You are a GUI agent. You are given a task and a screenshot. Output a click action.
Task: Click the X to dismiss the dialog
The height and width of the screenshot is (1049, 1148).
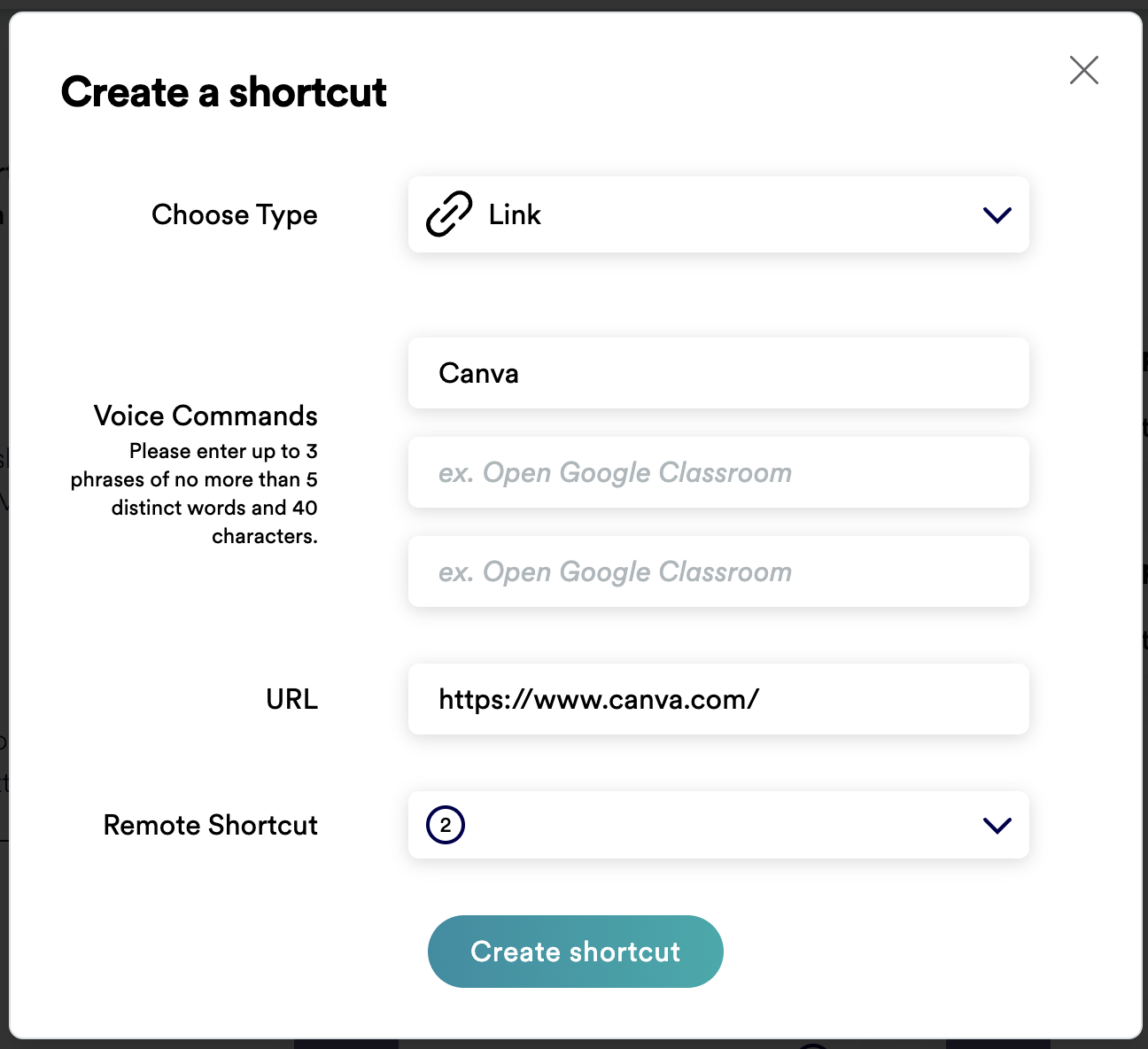(x=1083, y=70)
